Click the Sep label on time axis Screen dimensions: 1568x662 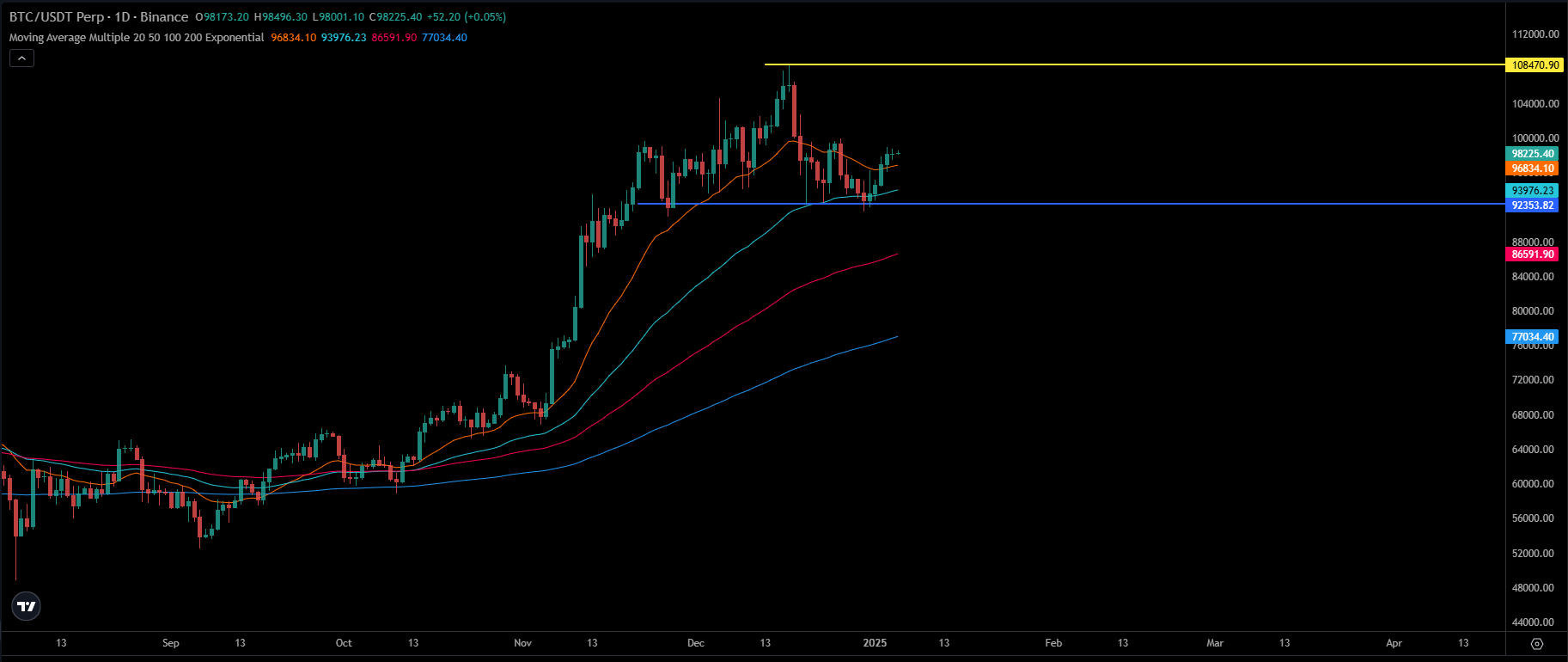click(x=171, y=643)
